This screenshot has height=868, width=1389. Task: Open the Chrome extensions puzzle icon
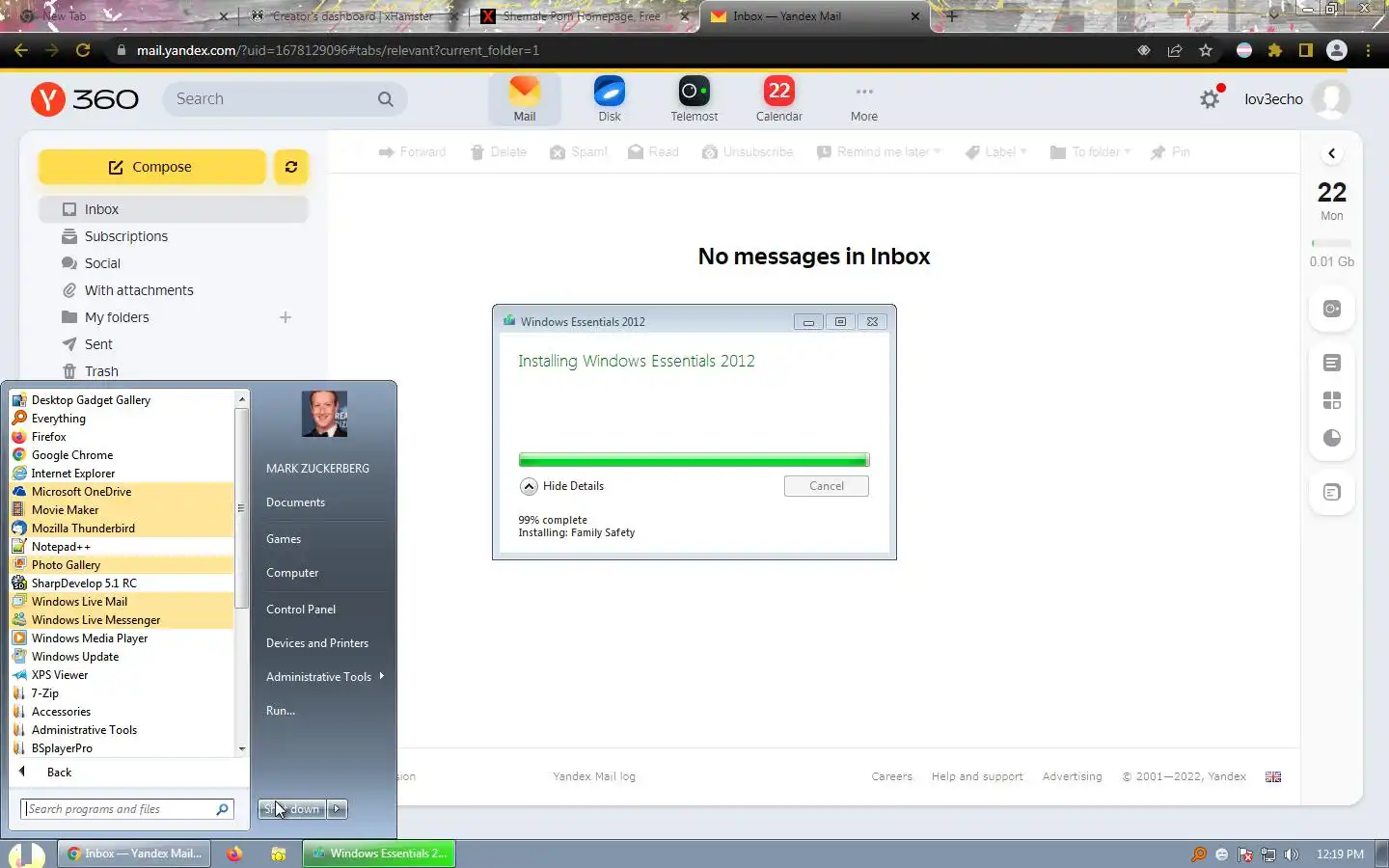[x=1275, y=50]
